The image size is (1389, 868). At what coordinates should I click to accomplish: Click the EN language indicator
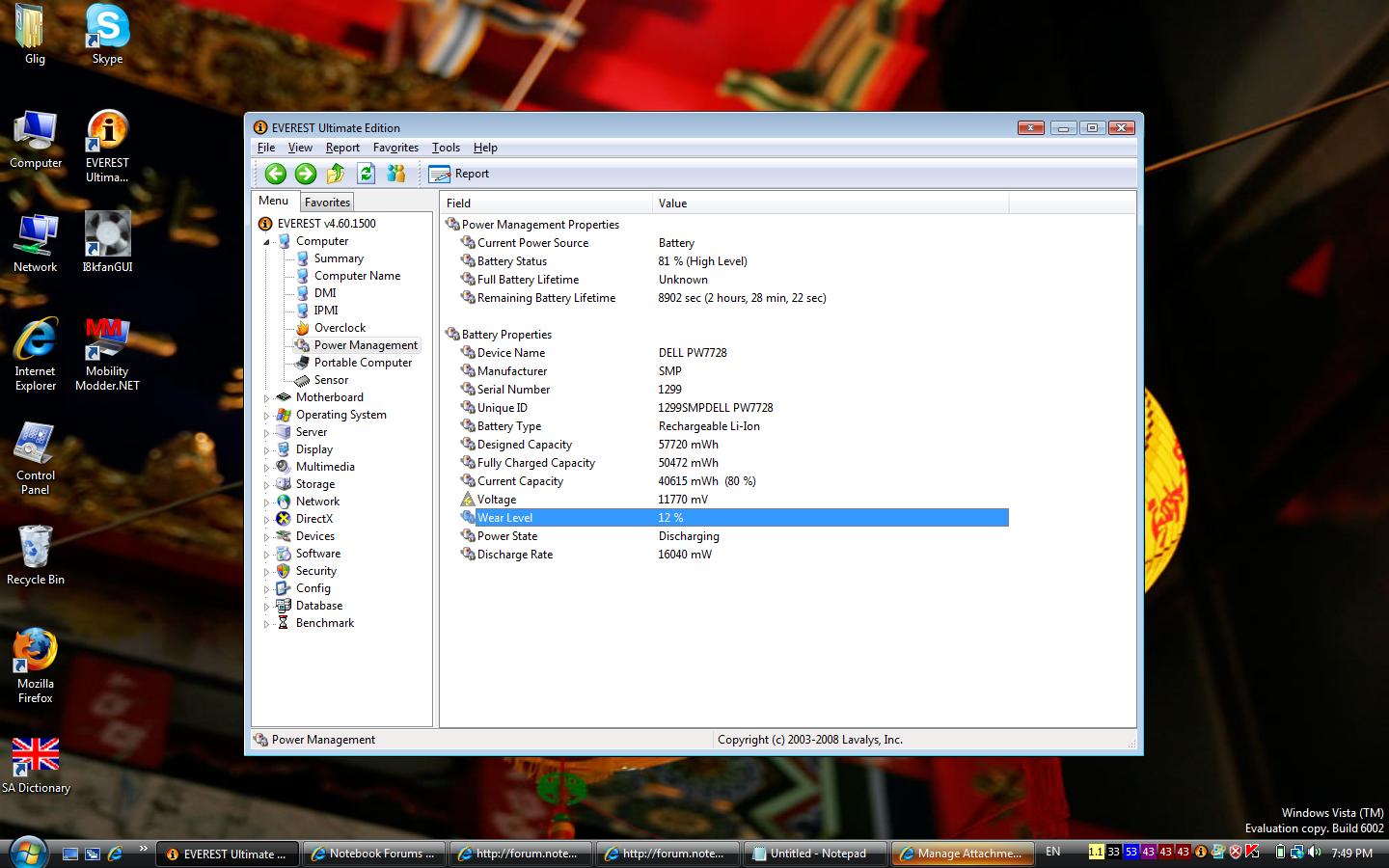coord(1053,852)
